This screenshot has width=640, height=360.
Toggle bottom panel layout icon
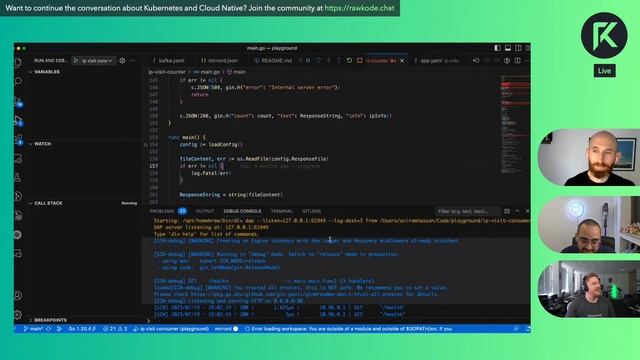click(508, 48)
